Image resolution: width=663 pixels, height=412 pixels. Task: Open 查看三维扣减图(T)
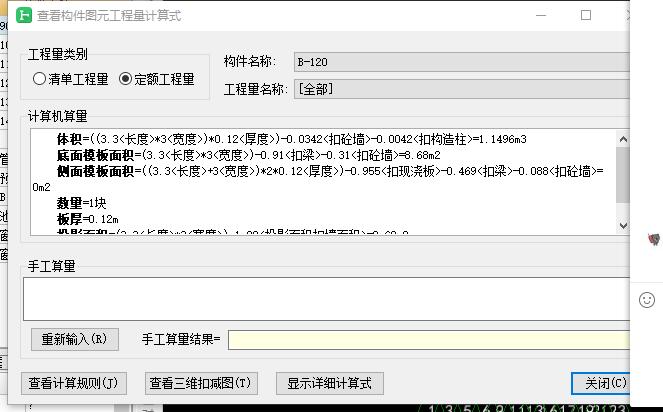click(x=201, y=383)
